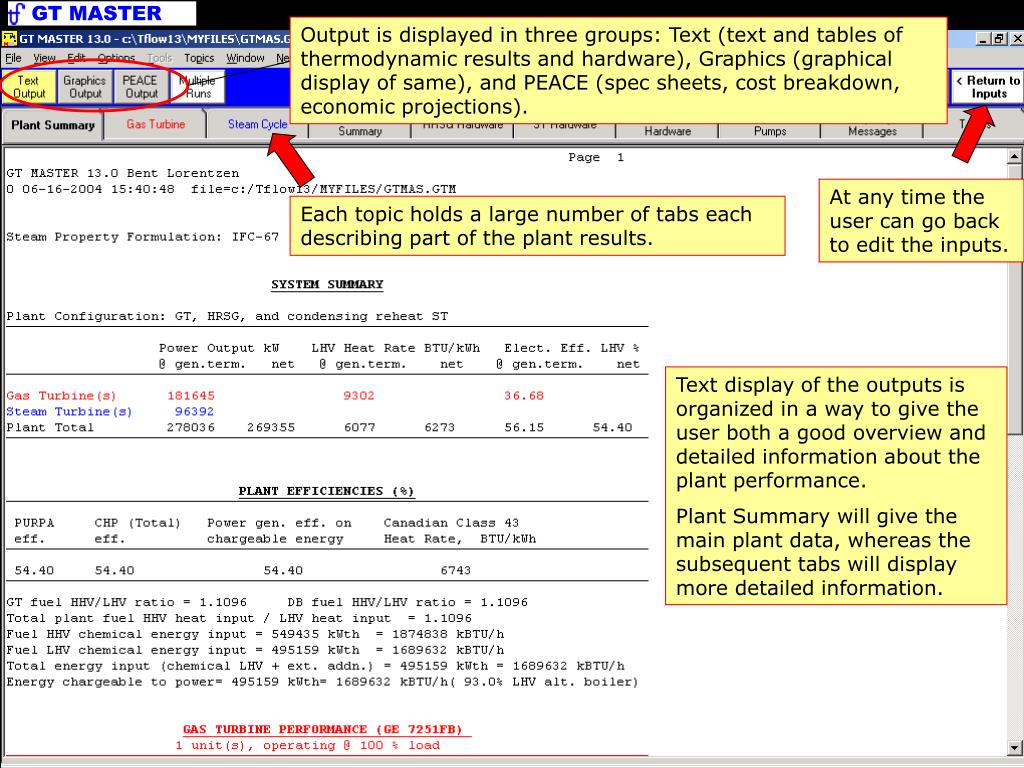Open the Pumps tab
Screen dimensions: 1024x768
(x=770, y=131)
